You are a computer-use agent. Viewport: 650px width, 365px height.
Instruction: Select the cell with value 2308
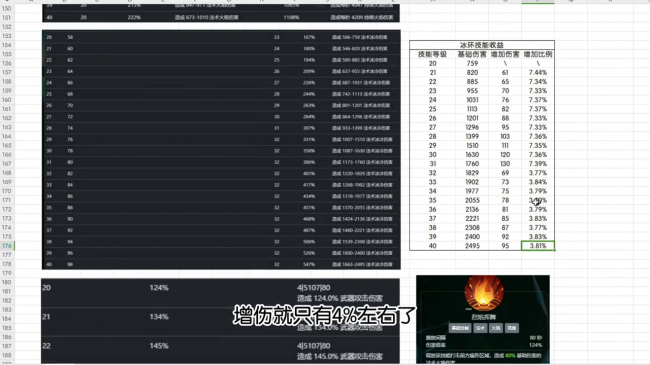coord(472,228)
